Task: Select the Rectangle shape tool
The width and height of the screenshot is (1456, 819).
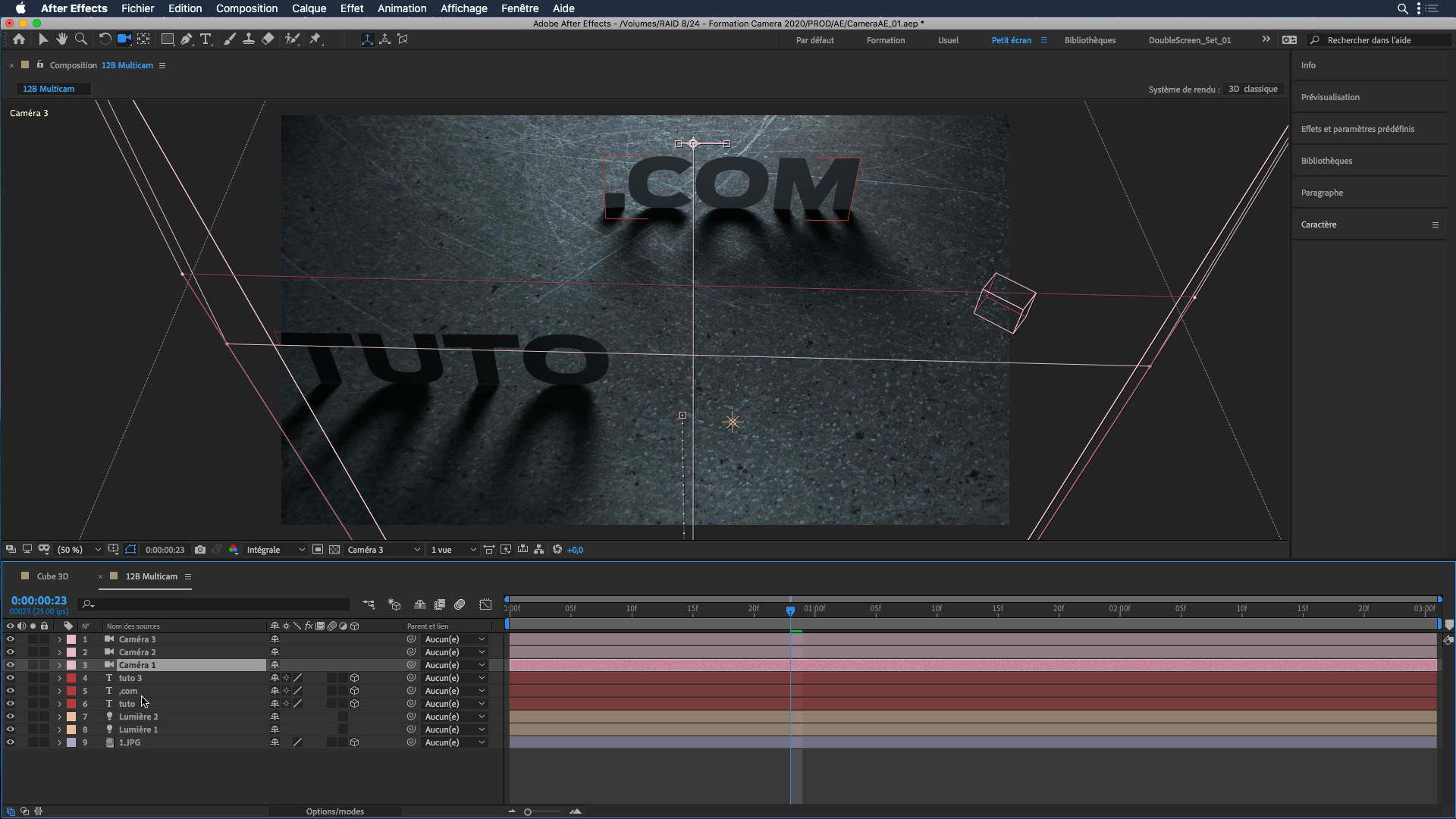Action: 168,39
